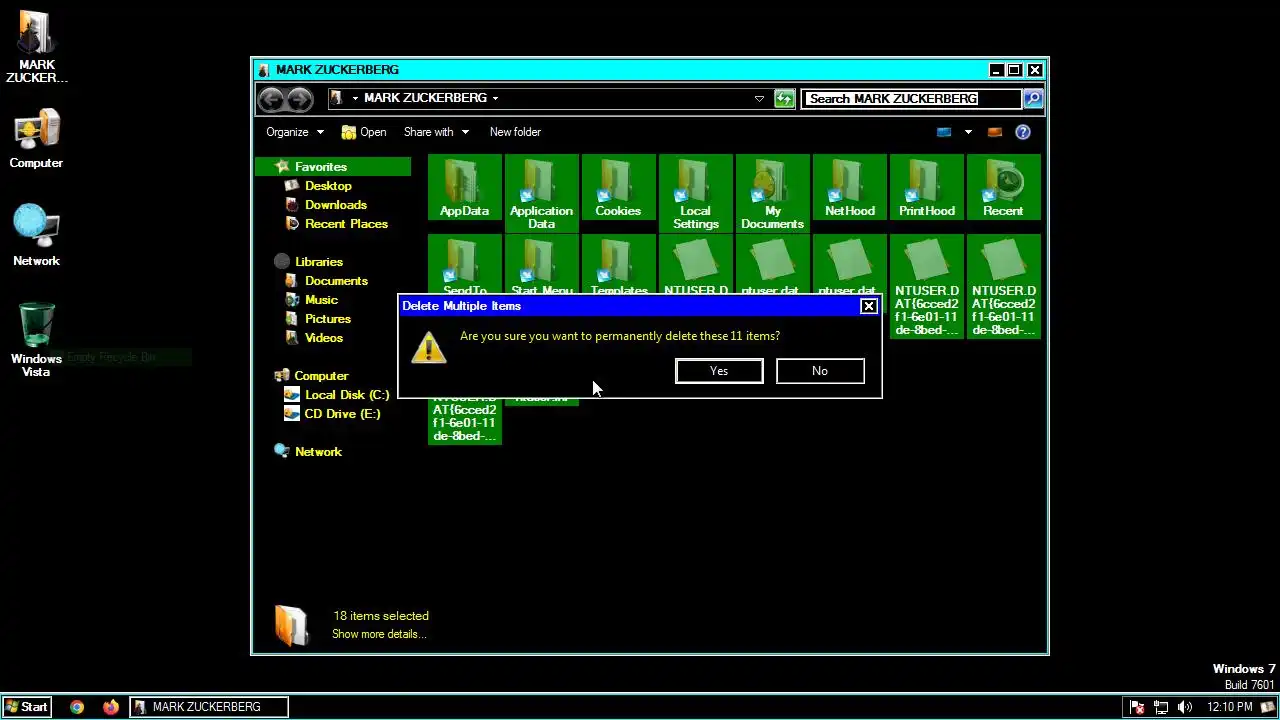Select the Network desktop icon
Image resolution: width=1280 pixels, height=720 pixels.
tap(36, 236)
